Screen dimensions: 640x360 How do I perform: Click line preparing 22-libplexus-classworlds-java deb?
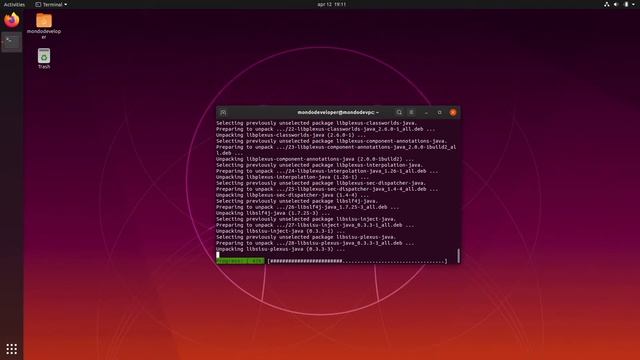(326, 129)
